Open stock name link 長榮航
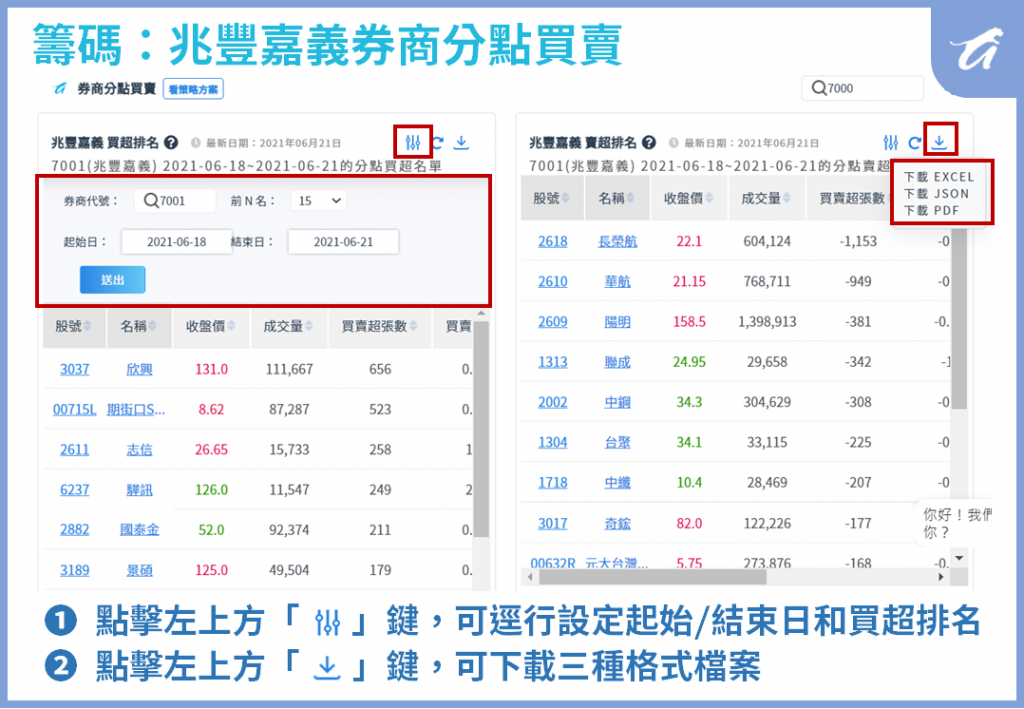 click(617, 242)
